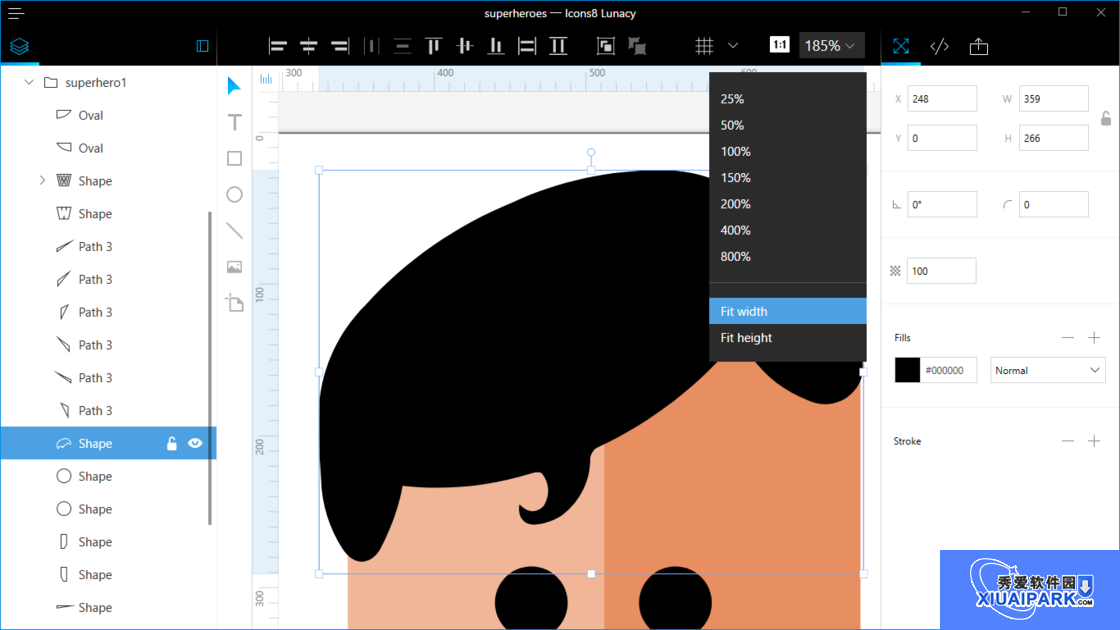Viewport: 1120px width, 630px height.
Task: Align selected objects to top edge
Action: coord(433,46)
